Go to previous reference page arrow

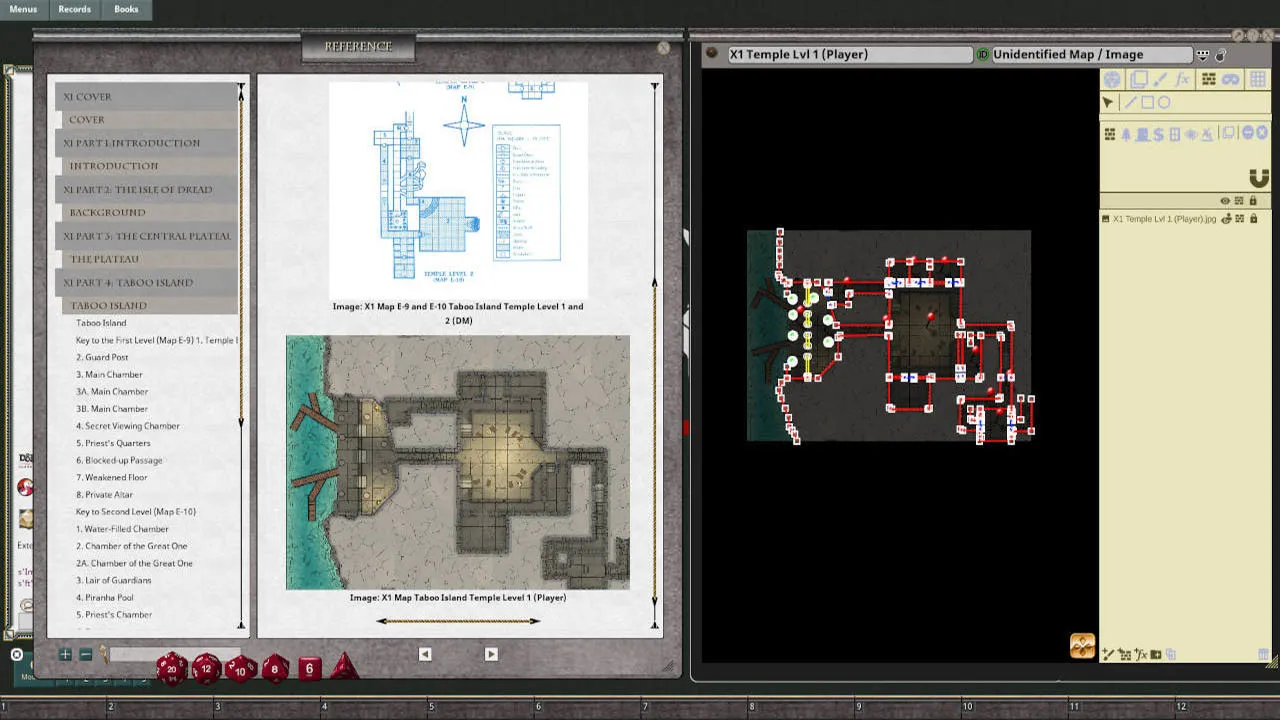click(x=425, y=654)
